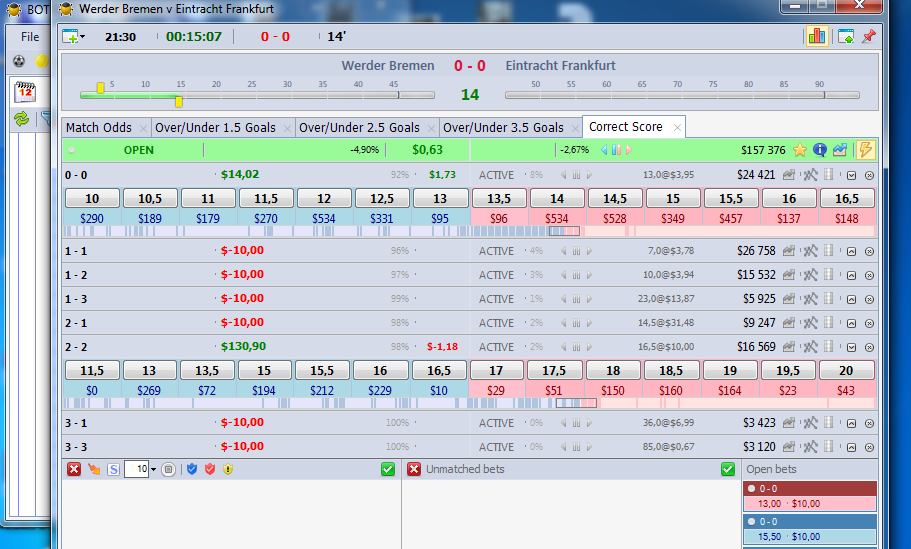
Task: Click the green refresh icon in BOT window
Action: tap(21, 119)
